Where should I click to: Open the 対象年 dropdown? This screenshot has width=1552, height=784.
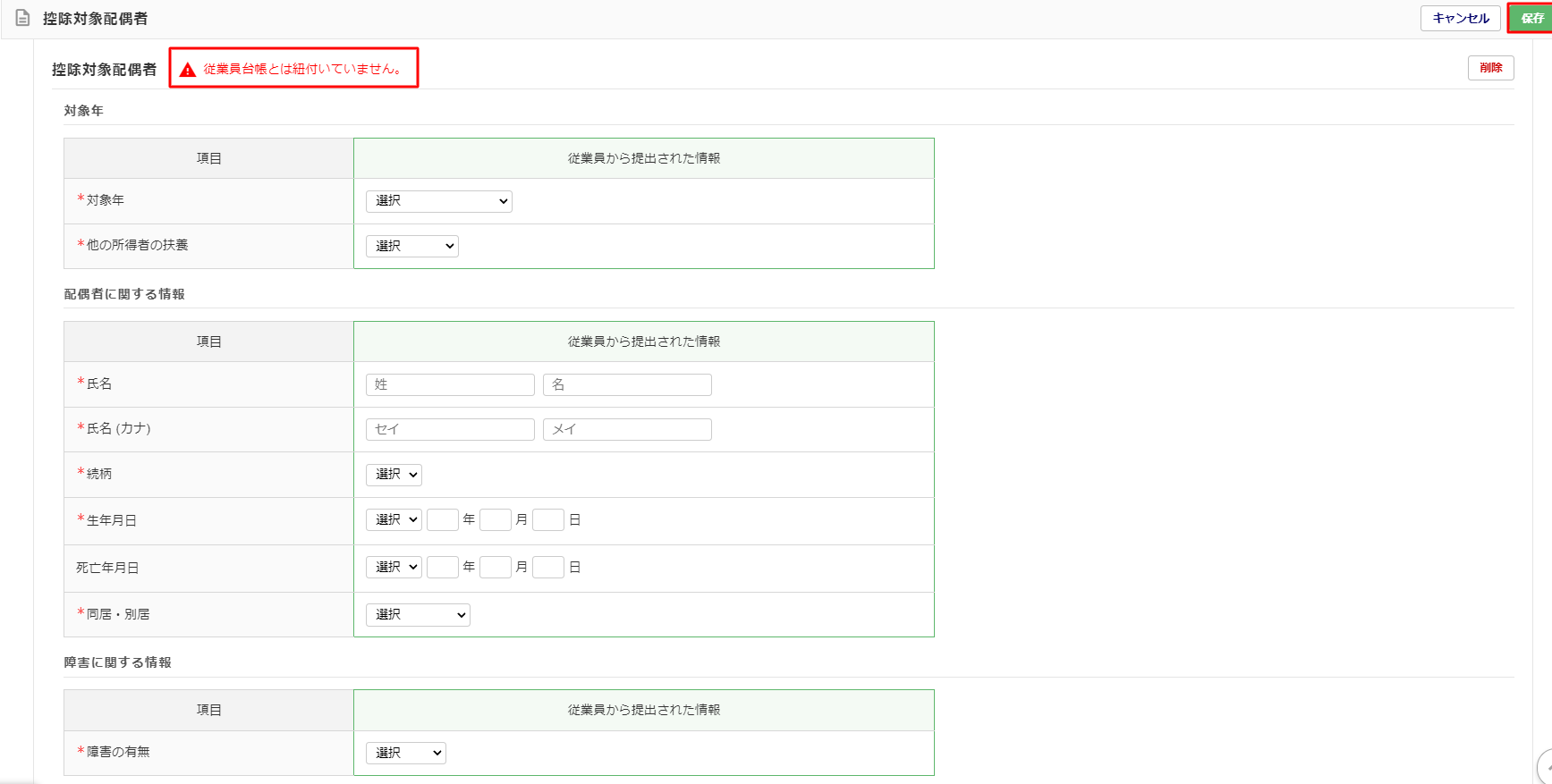pyautogui.click(x=438, y=201)
